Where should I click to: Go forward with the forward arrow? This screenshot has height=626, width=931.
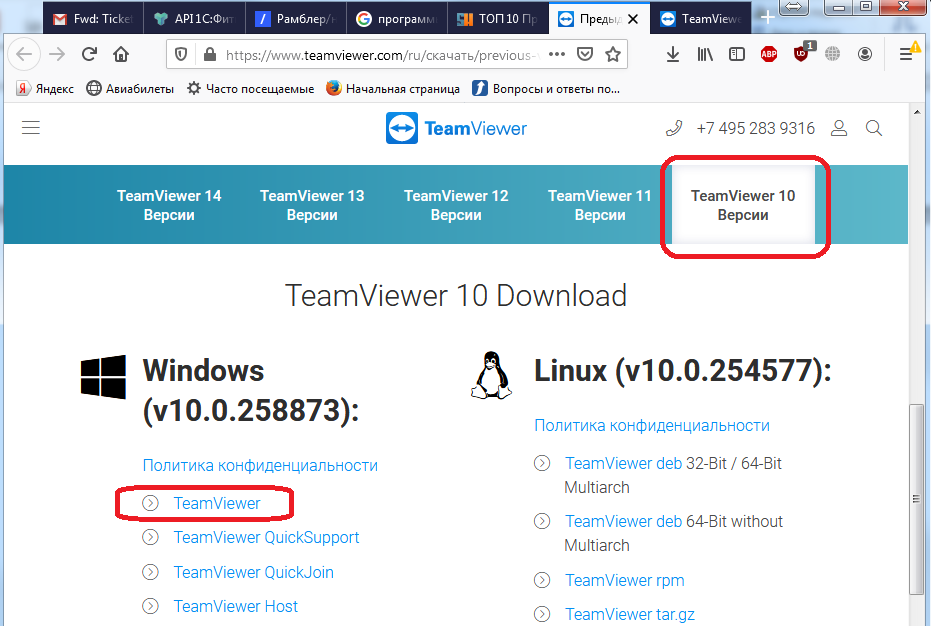[x=57, y=55]
